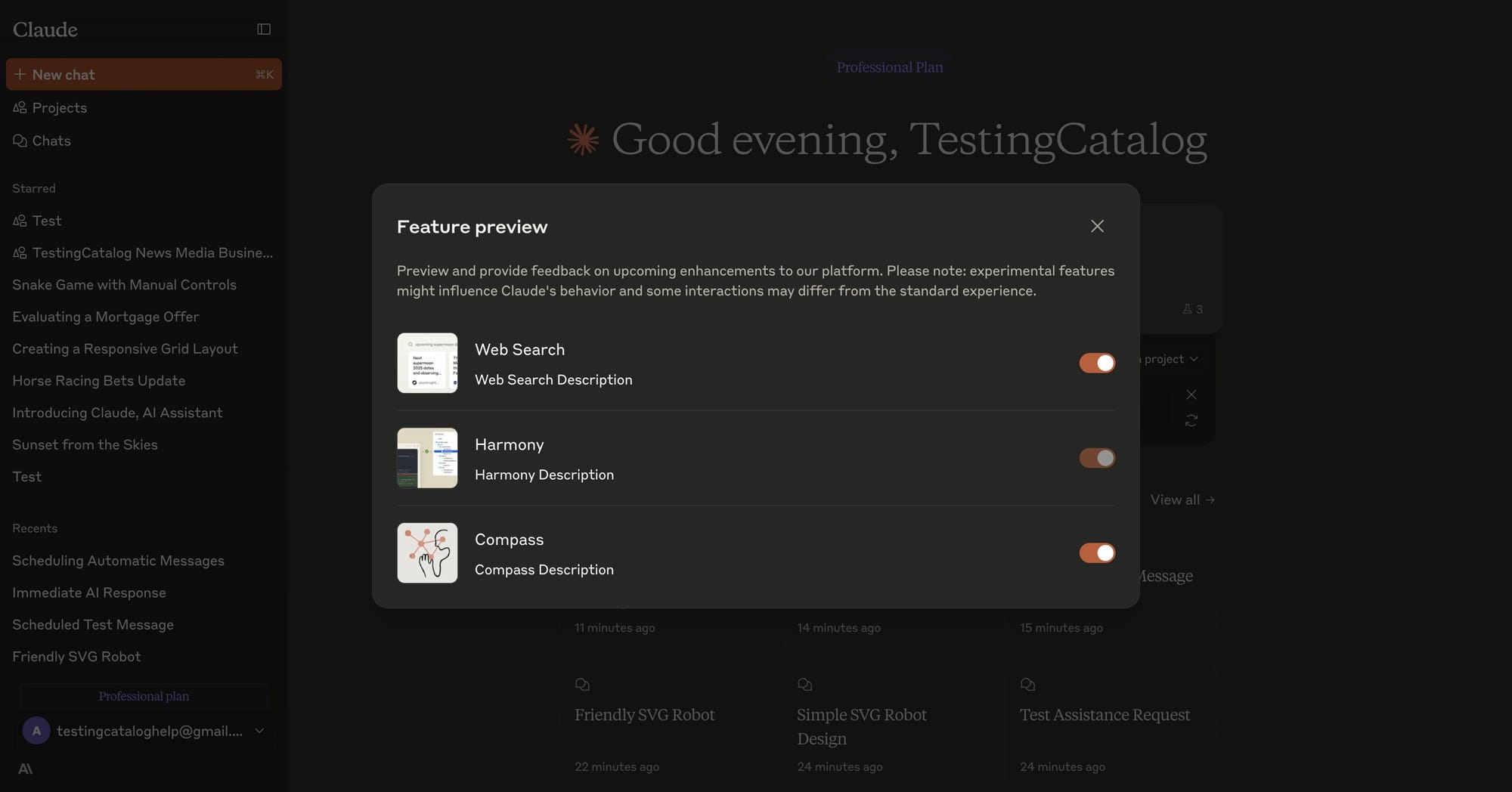Click the starburst Claude icon by greeting
Image resolution: width=1512 pixels, height=792 pixels.
(583, 139)
